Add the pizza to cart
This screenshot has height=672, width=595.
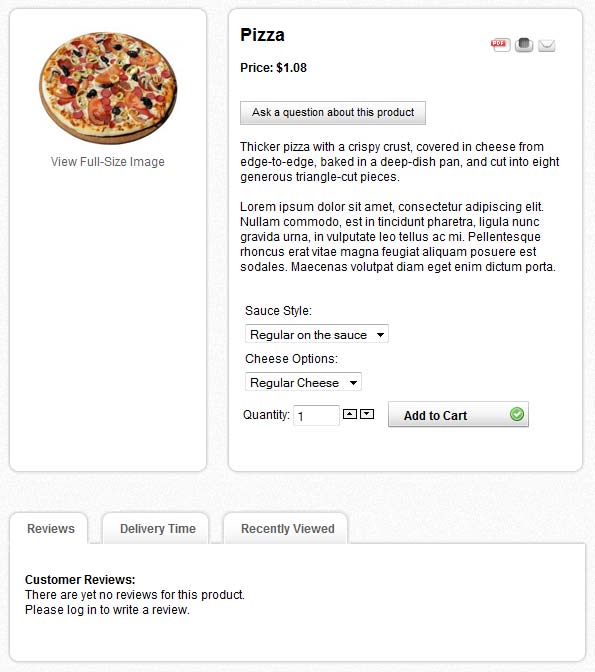(458, 414)
